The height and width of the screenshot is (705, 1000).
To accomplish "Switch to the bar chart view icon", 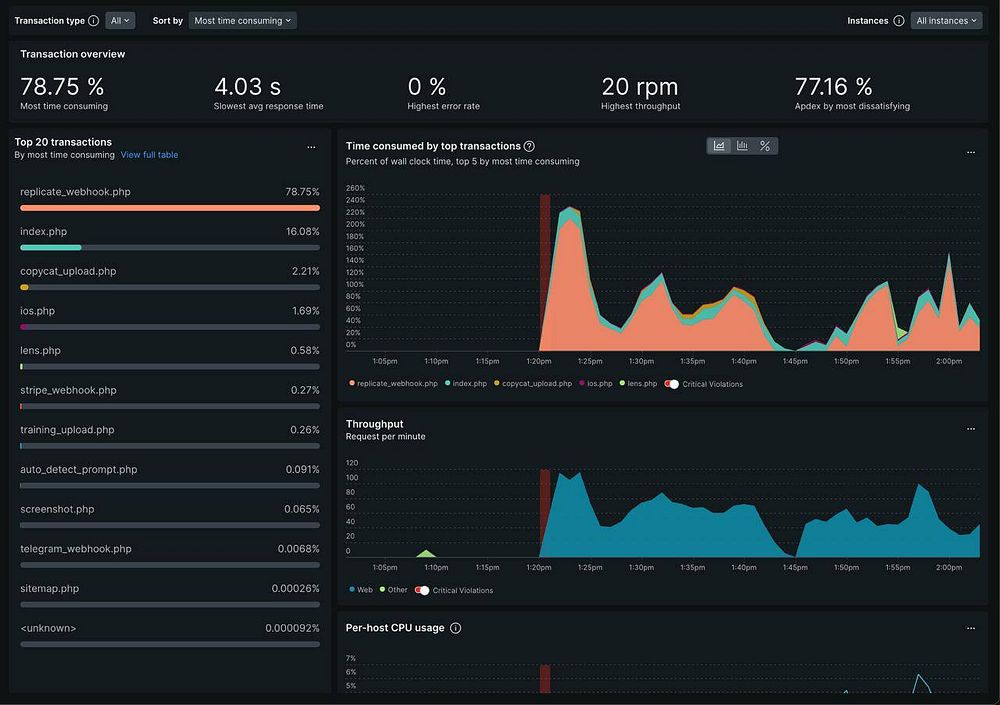I will point(742,146).
